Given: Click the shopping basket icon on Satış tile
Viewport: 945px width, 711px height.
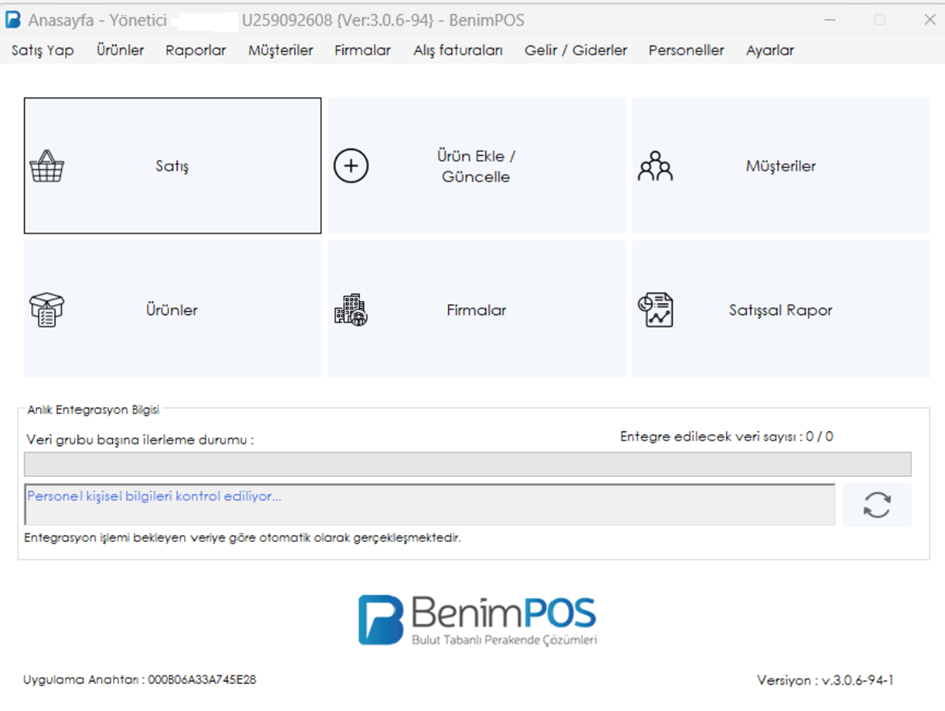Looking at the screenshot, I should [47, 166].
